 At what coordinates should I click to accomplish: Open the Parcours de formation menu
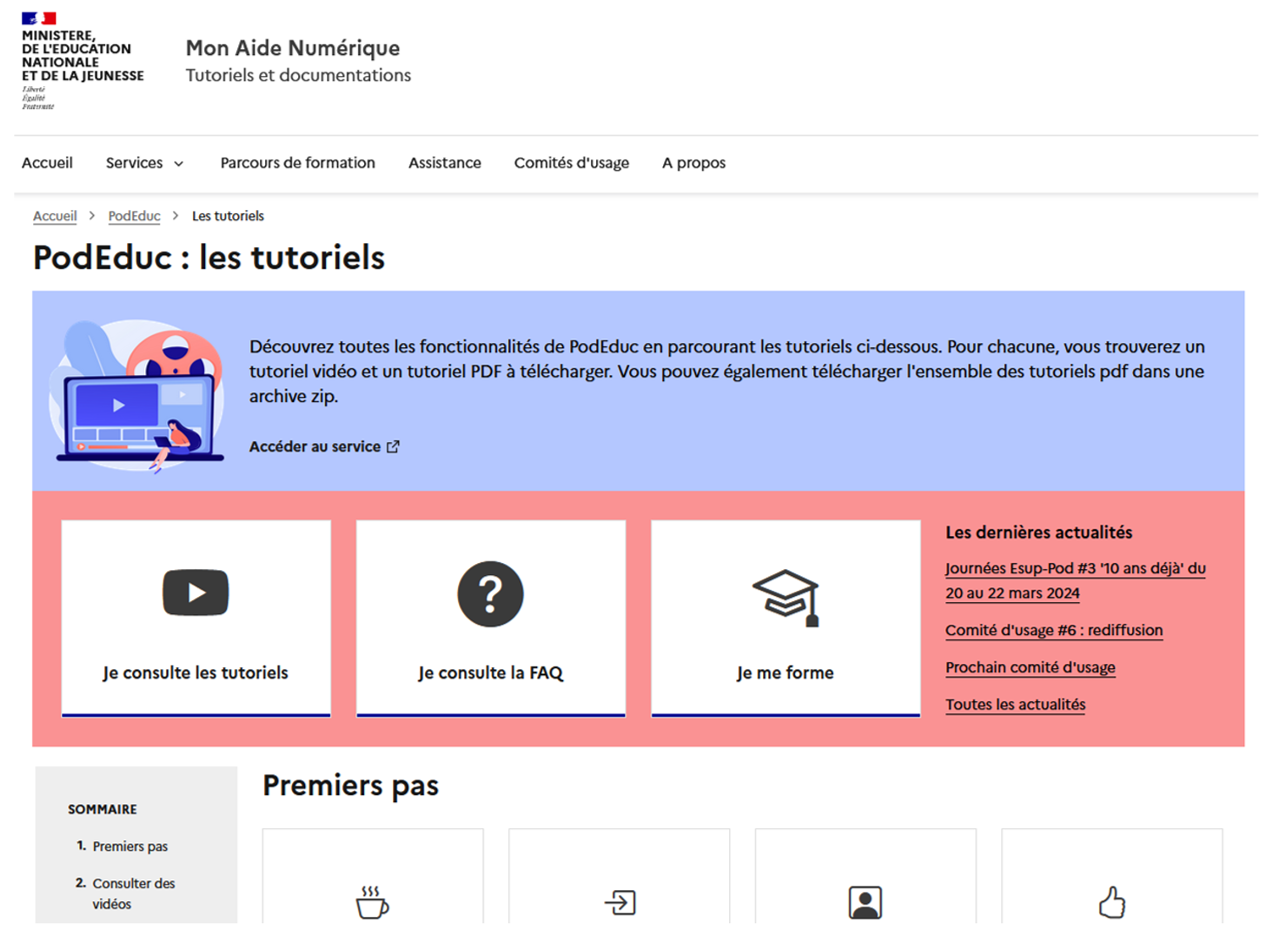point(298,163)
